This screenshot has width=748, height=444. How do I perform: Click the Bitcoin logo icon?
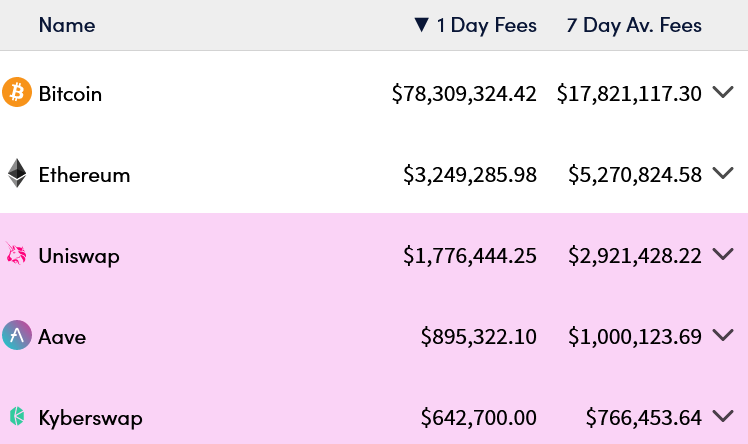[x=17, y=93]
